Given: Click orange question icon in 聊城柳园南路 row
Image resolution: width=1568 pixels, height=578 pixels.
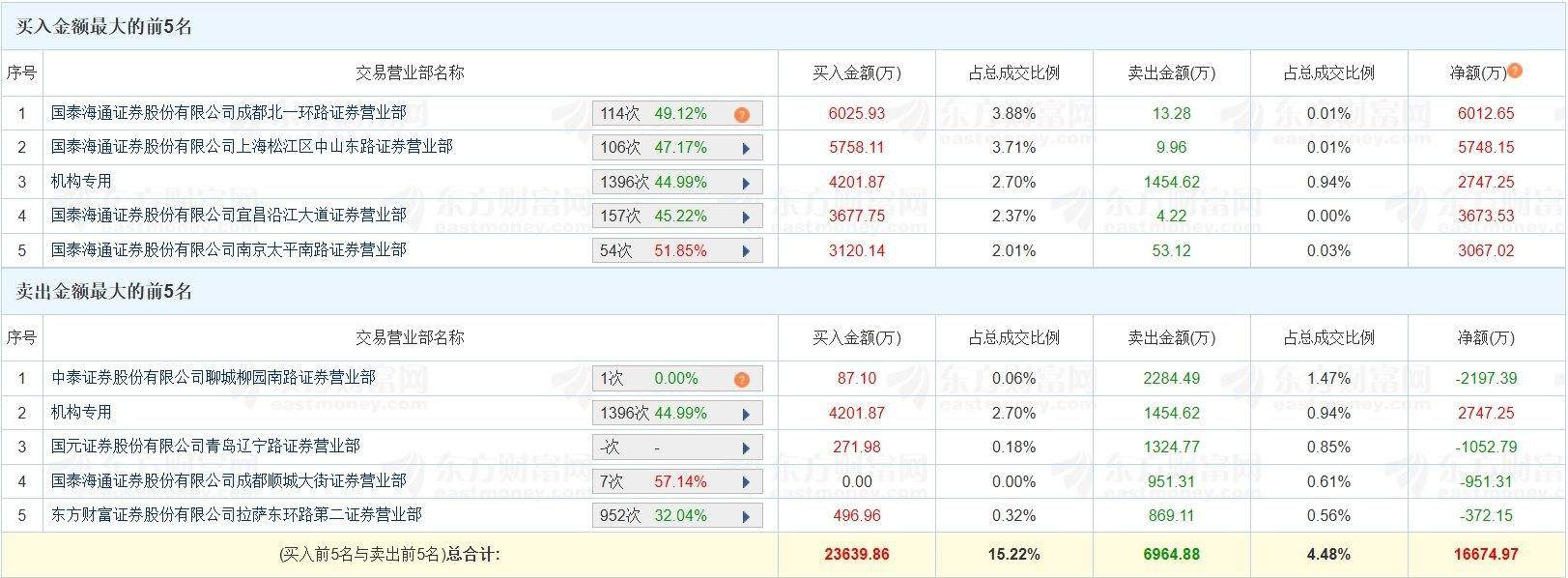Looking at the screenshot, I should click(x=742, y=380).
